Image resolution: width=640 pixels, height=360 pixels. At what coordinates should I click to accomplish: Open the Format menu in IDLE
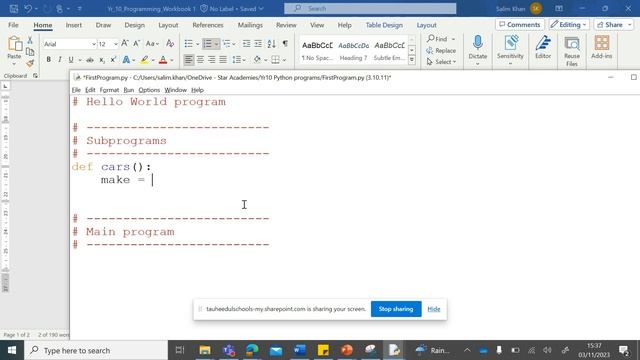click(x=109, y=90)
